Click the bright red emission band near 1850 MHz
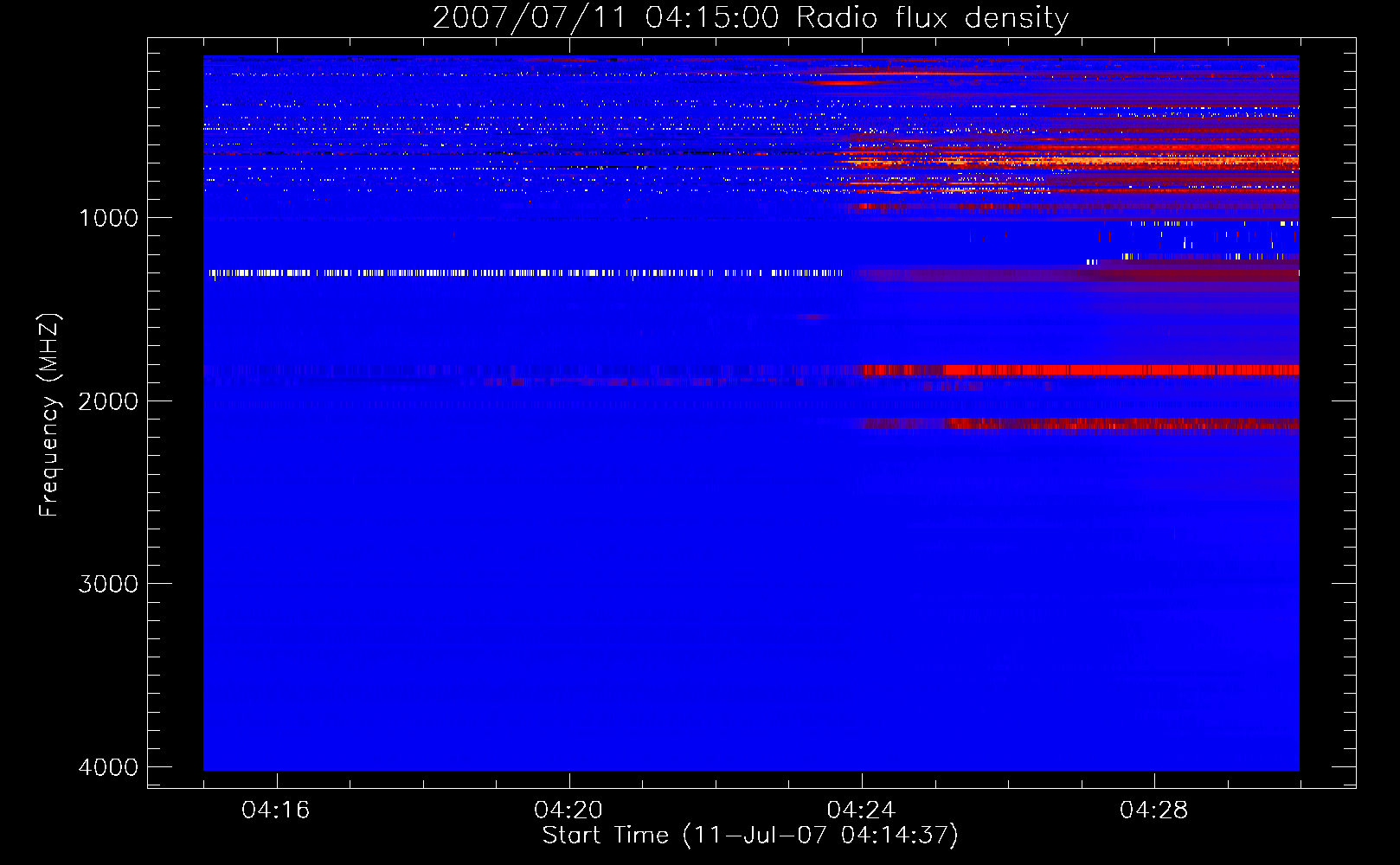The height and width of the screenshot is (865, 1400). 1080,370
